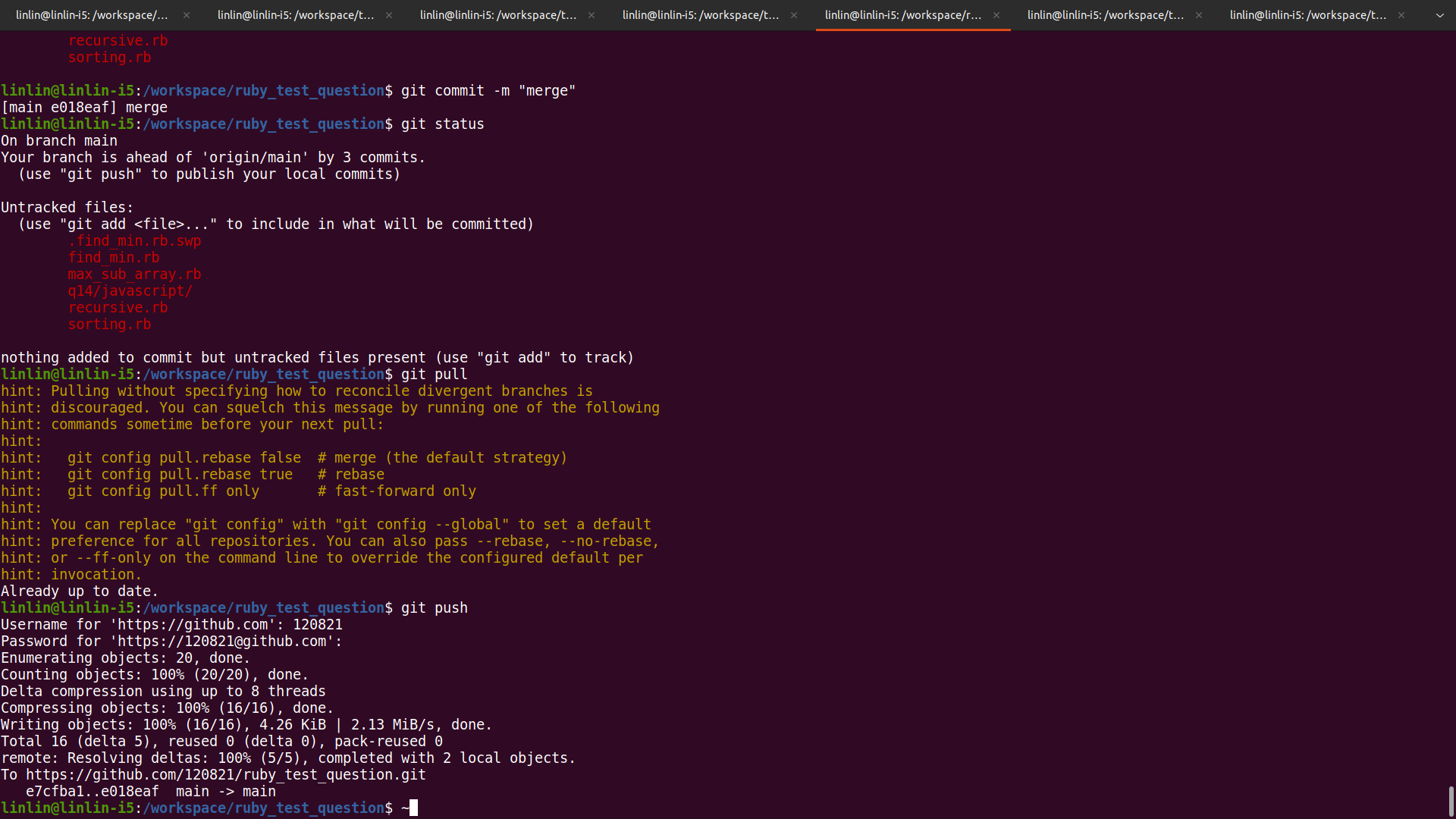Switch to the sixth terminal tab

1105,15
